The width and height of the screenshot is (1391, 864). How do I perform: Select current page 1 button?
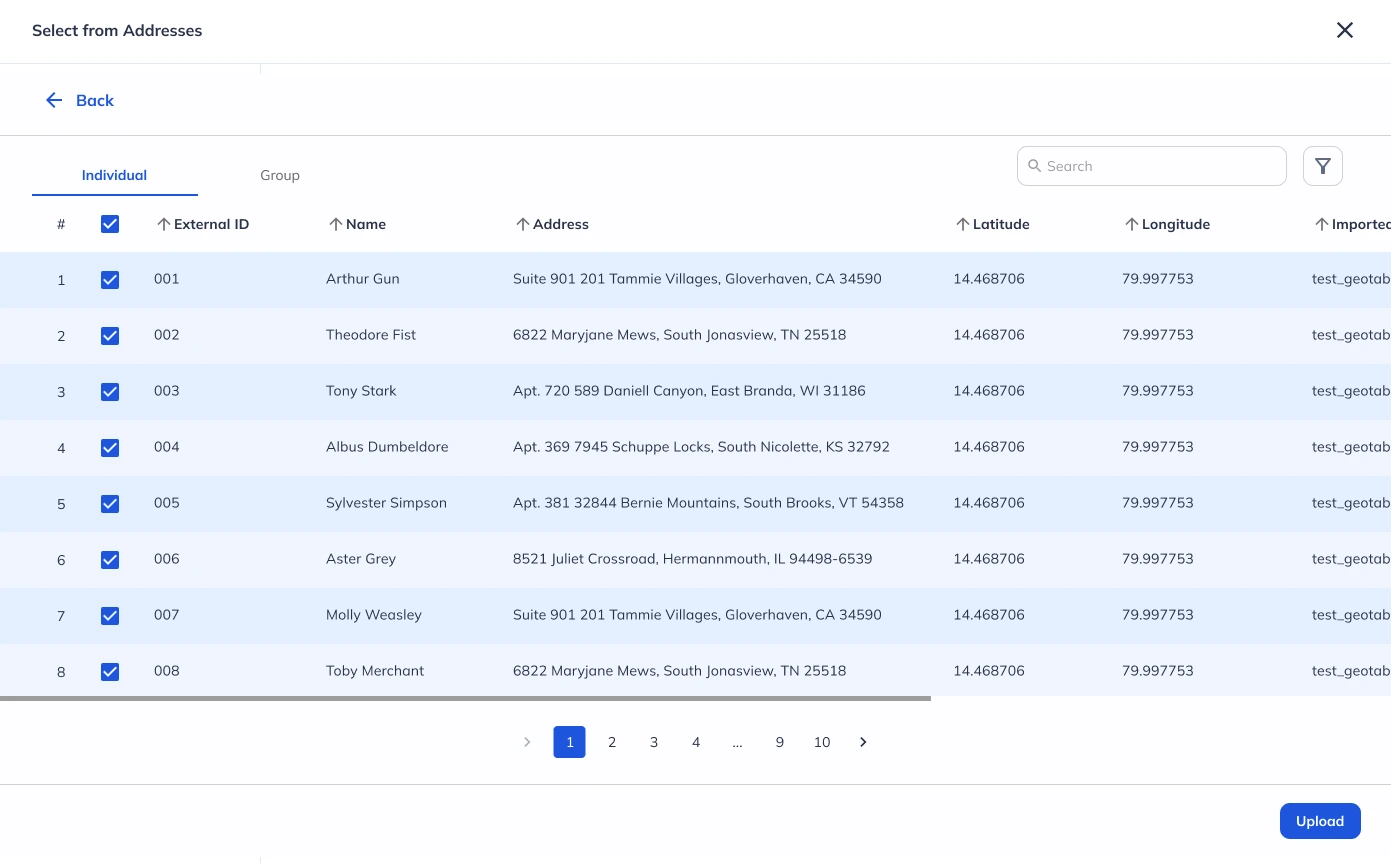pyautogui.click(x=569, y=742)
